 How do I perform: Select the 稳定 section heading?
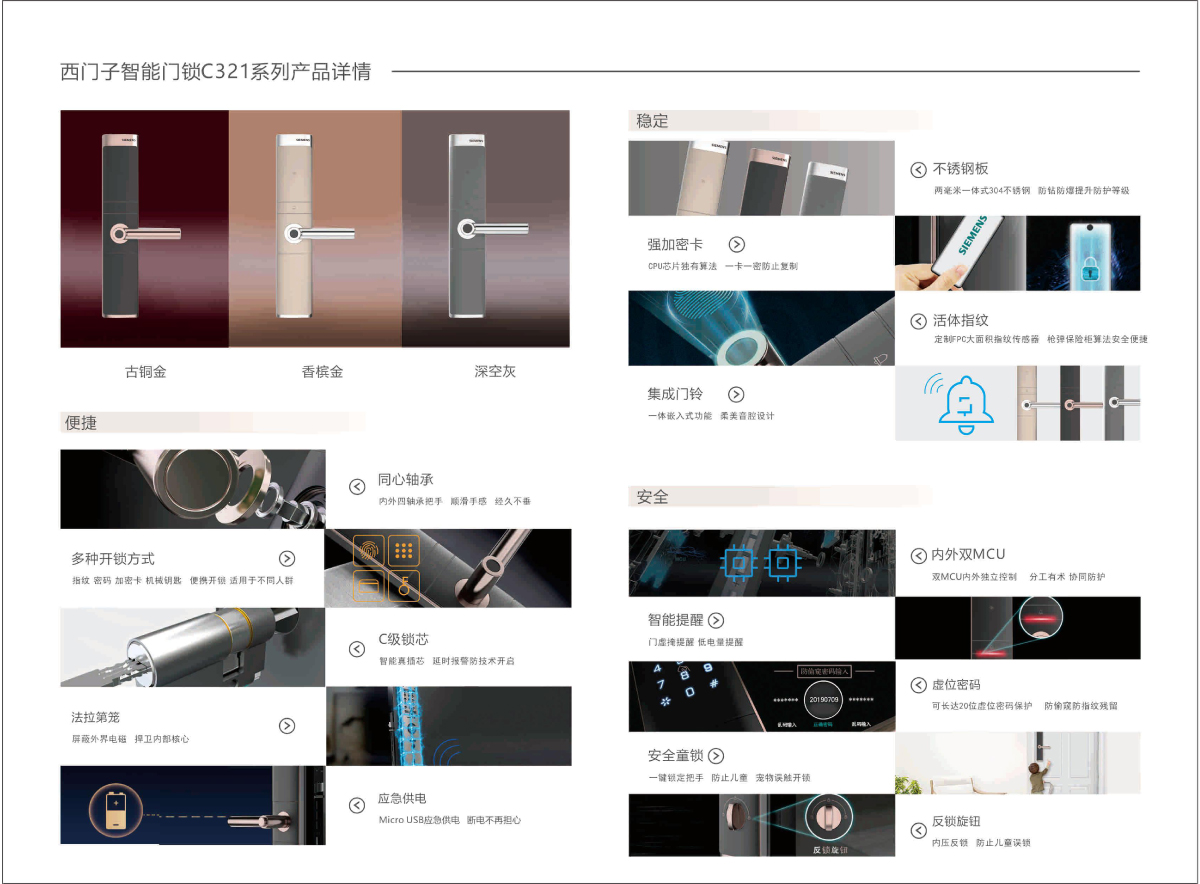click(x=653, y=121)
